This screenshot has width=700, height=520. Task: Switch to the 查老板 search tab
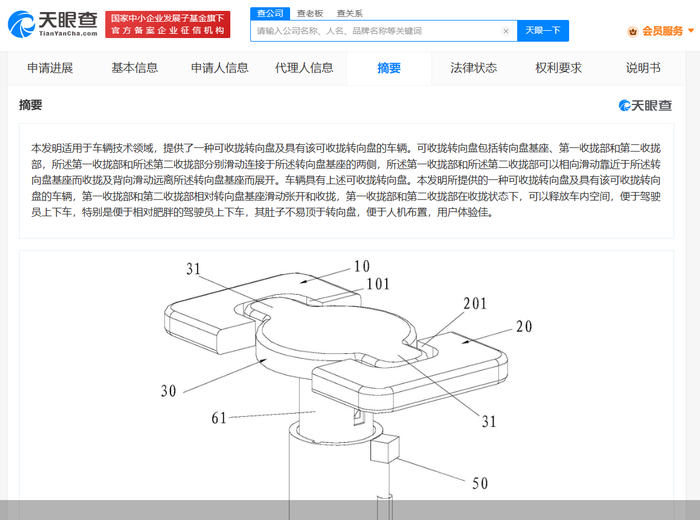click(310, 13)
